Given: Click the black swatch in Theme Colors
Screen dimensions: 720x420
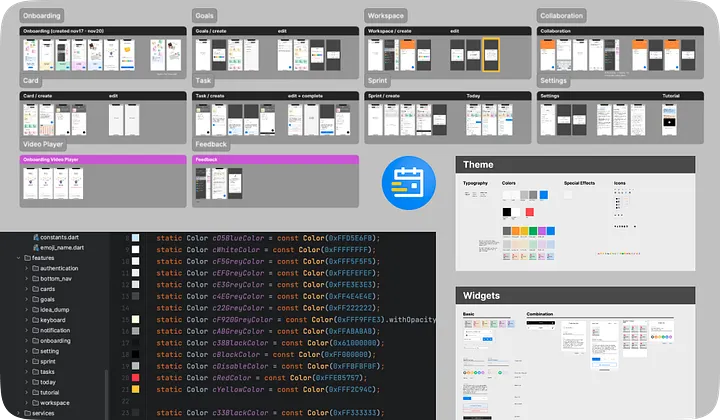Looking at the screenshot, I should coord(506,212).
